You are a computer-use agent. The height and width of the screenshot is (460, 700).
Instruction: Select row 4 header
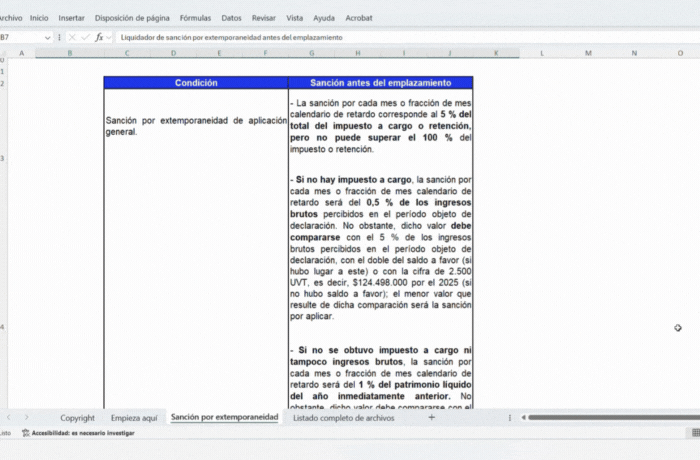pyautogui.click(x=3, y=327)
